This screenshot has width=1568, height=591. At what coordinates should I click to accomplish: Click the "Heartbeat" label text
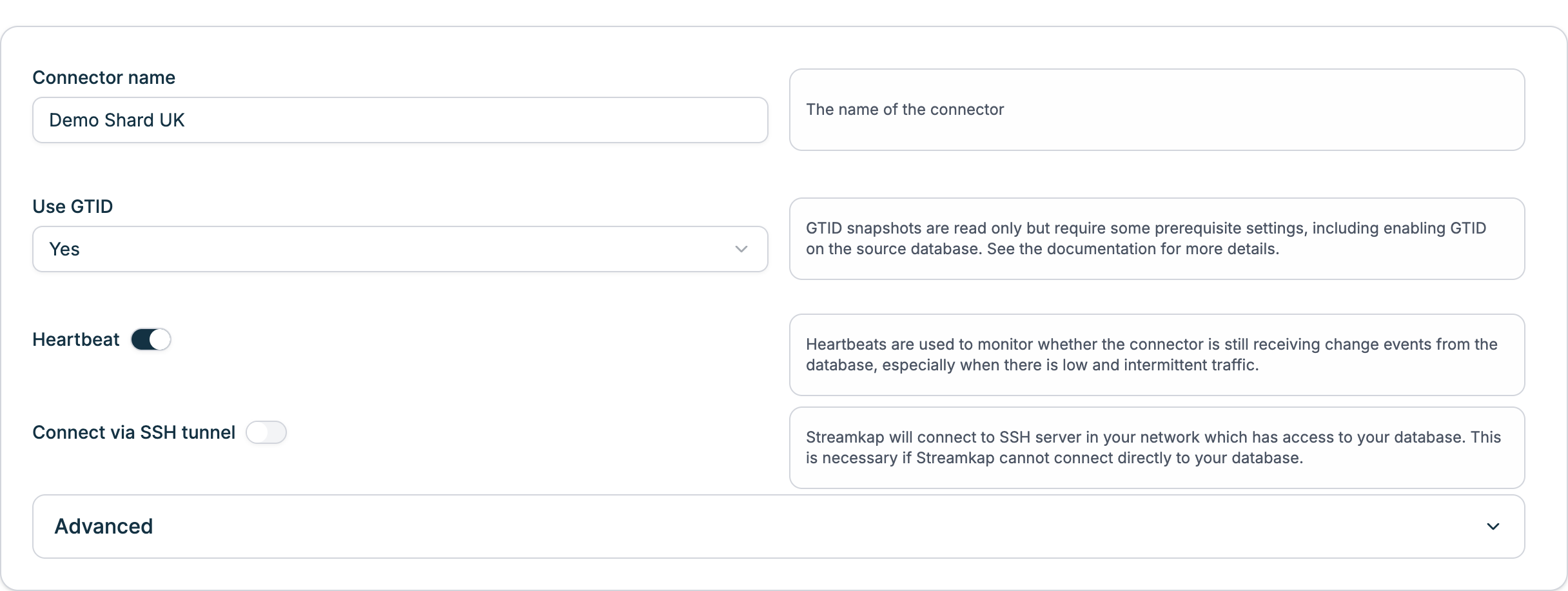pyautogui.click(x=76, y=339)
